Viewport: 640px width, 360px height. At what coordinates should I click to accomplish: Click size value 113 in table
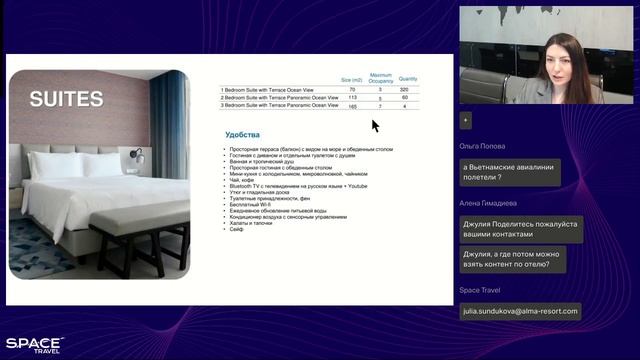(353, 98)
